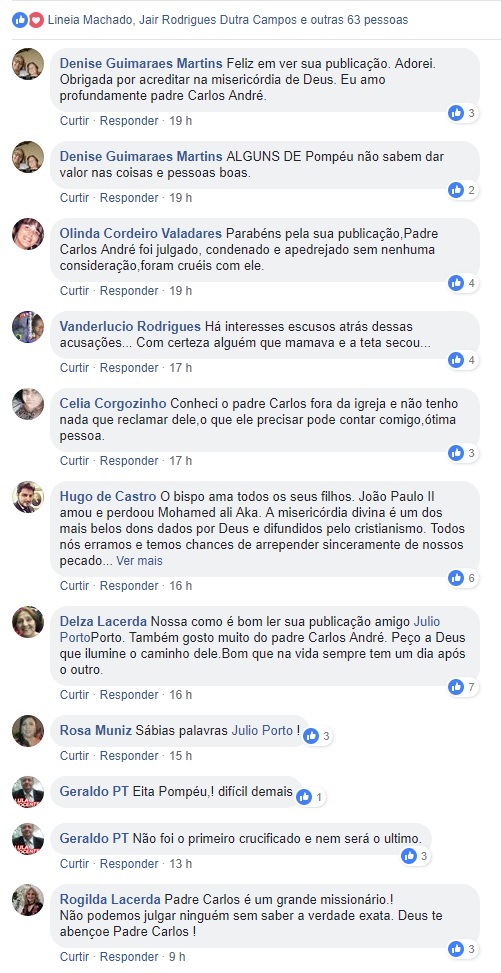Like the crucificado comment by Geraldo PT with Curtir
The image size is (501, 973).
pos(74,864)
